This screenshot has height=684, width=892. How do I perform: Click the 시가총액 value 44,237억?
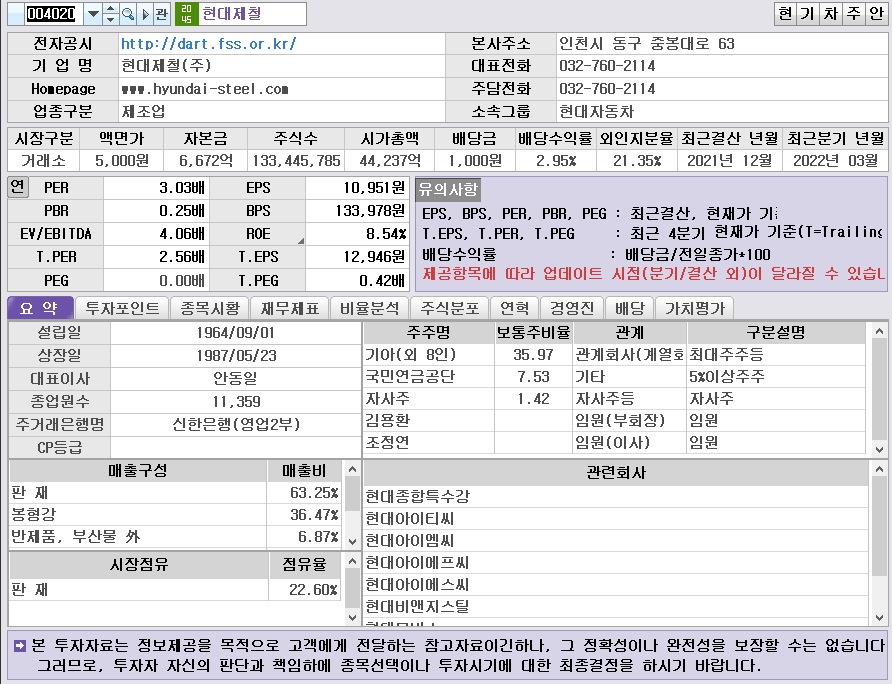point(390,161)
